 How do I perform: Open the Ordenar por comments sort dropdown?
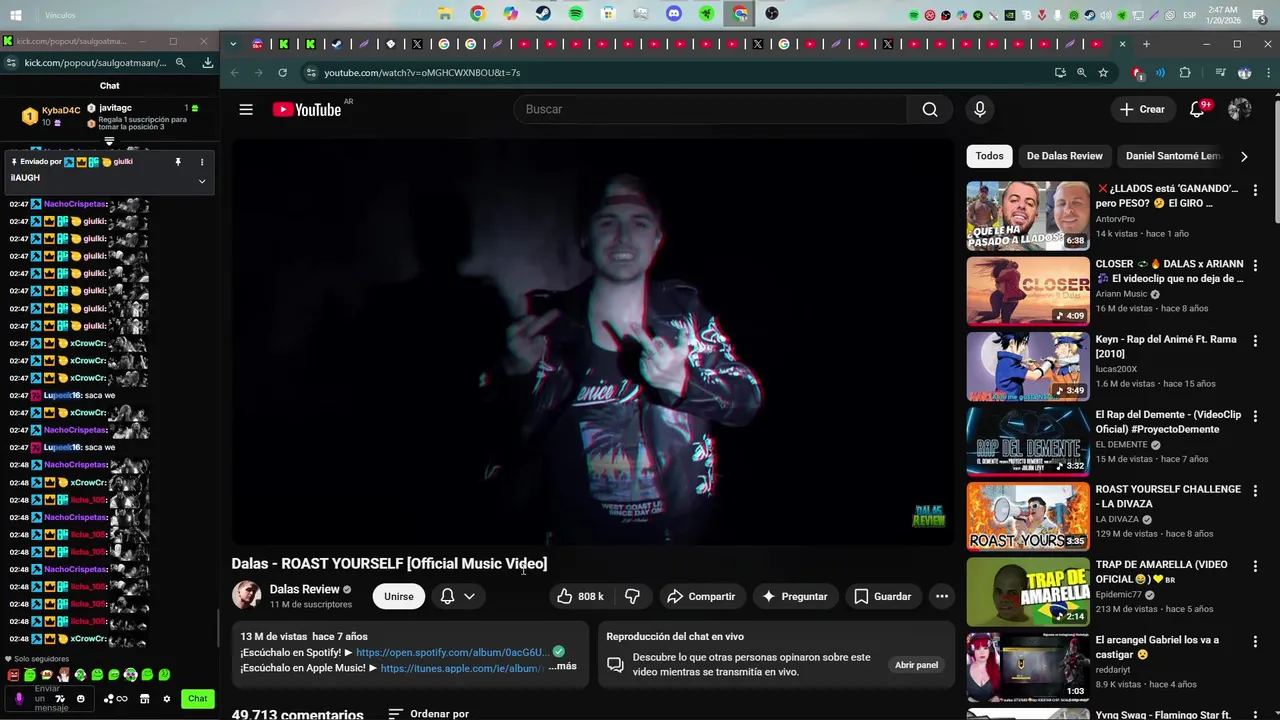pos(428,714)
